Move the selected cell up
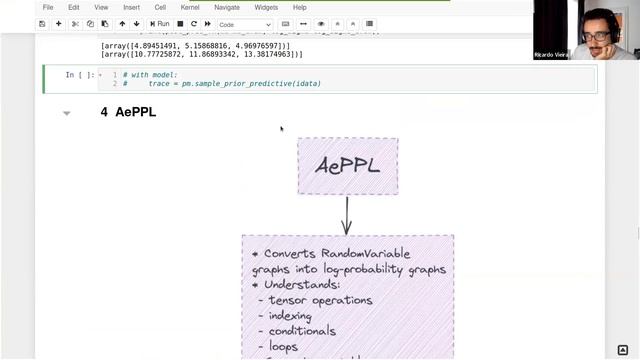 point(122,24)
